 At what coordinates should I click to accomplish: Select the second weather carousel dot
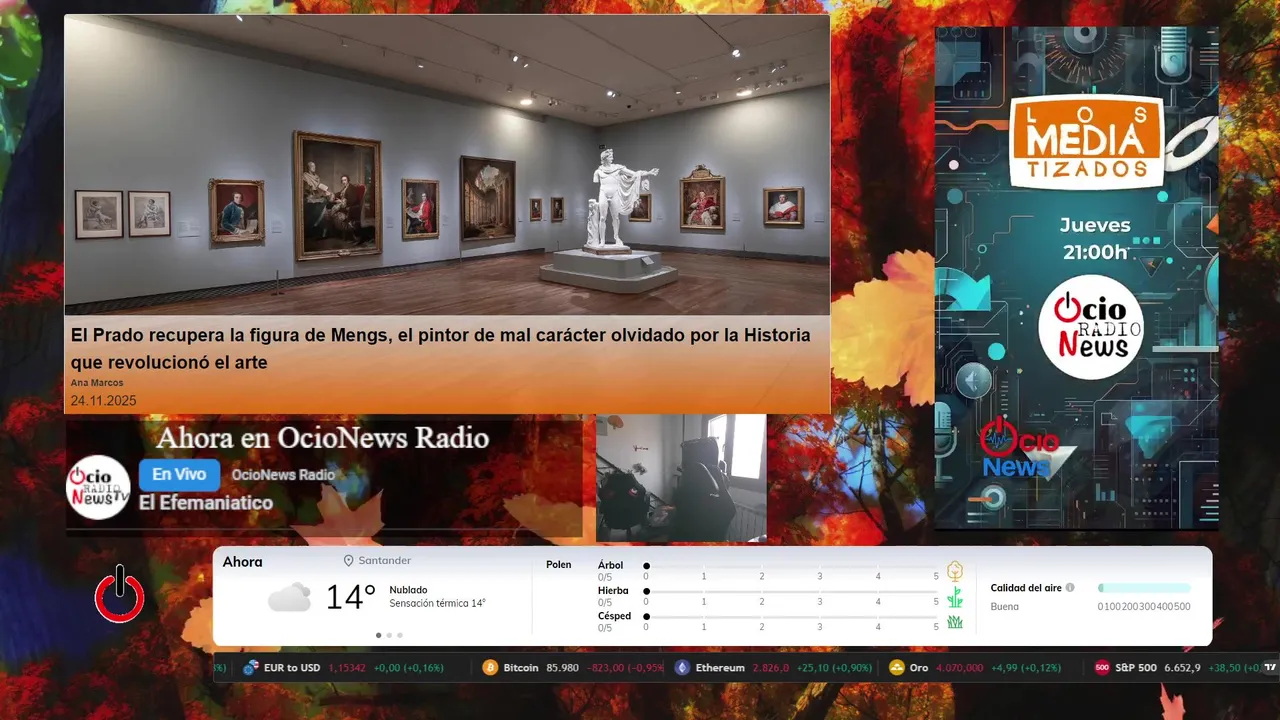(389, 635)
